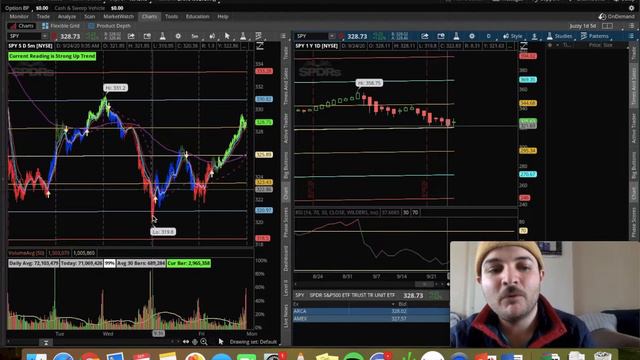The image size is (640, 360).
Task: Select the pan arrows tool below left chart
Action: tap(186, 342)
